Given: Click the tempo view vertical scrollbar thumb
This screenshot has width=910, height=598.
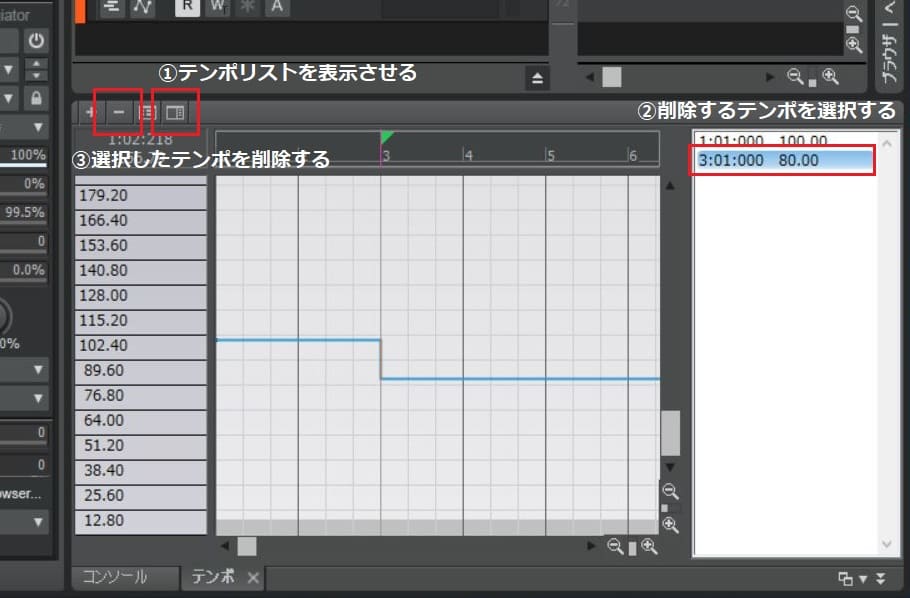Looking at the screenshot, I should 670,432.
